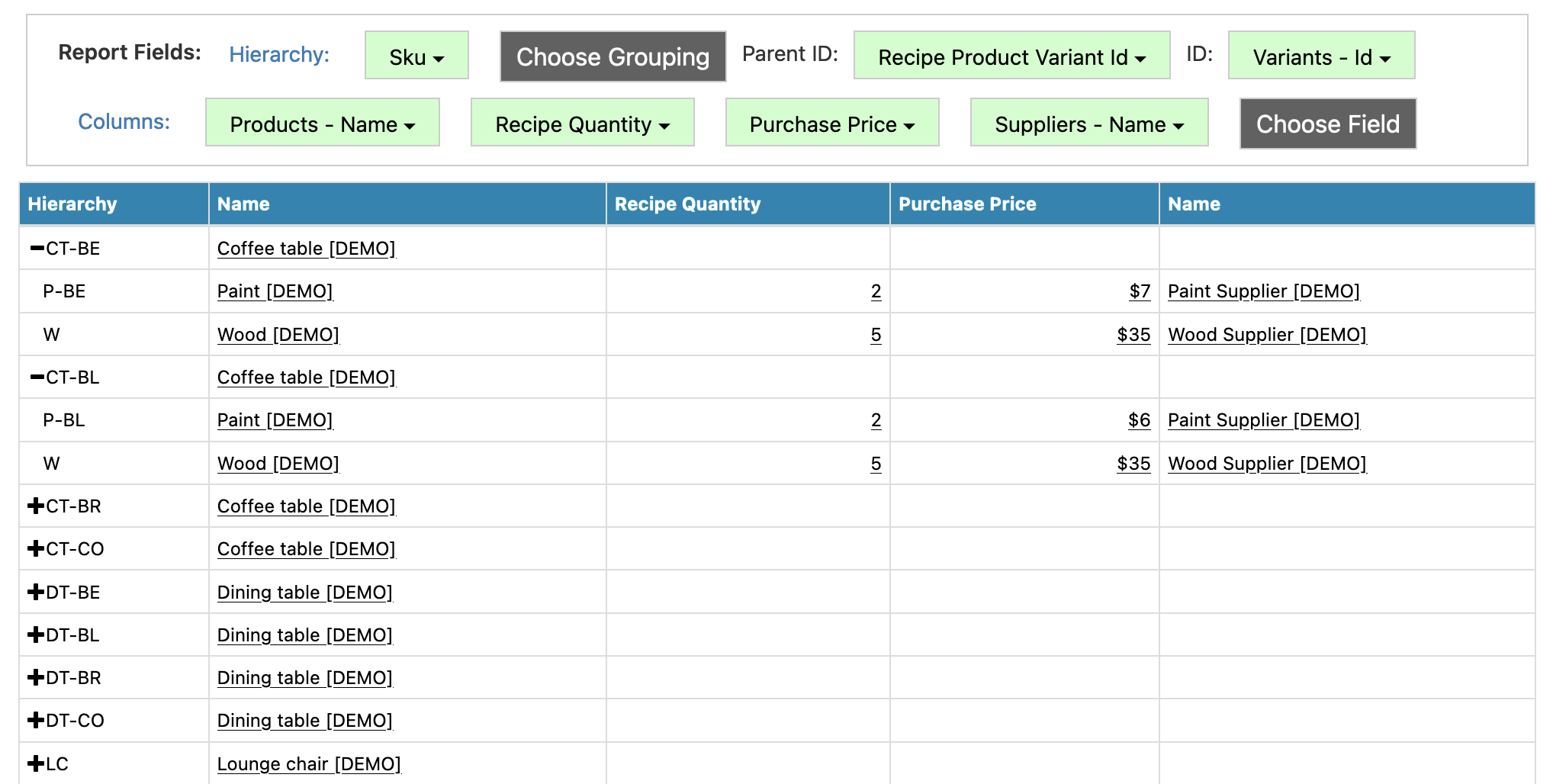Open the Lounge chair [DEMO] link
1553x784 pixels.
click(309, 763)
